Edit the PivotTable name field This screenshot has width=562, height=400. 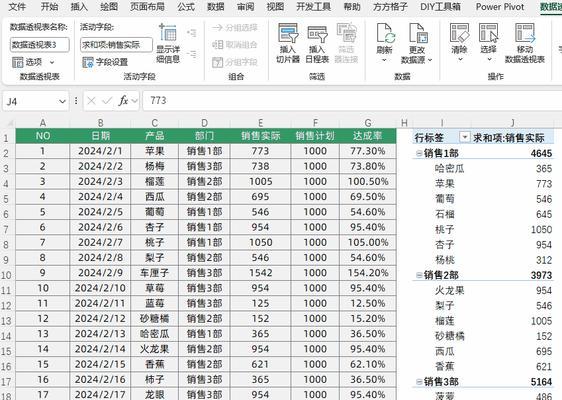click(39, 45)
